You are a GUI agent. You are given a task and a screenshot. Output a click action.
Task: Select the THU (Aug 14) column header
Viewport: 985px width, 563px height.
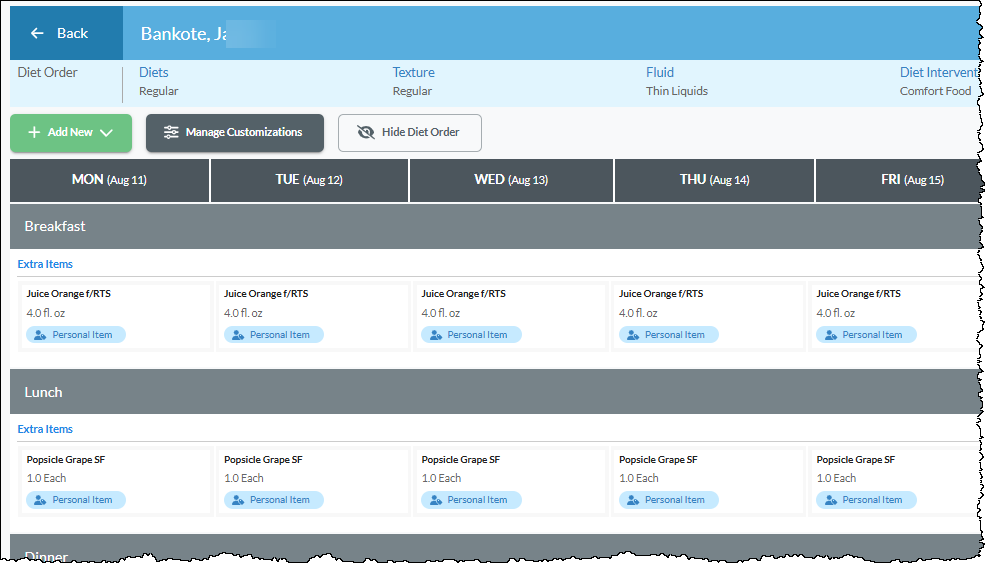tap(714, 180)
